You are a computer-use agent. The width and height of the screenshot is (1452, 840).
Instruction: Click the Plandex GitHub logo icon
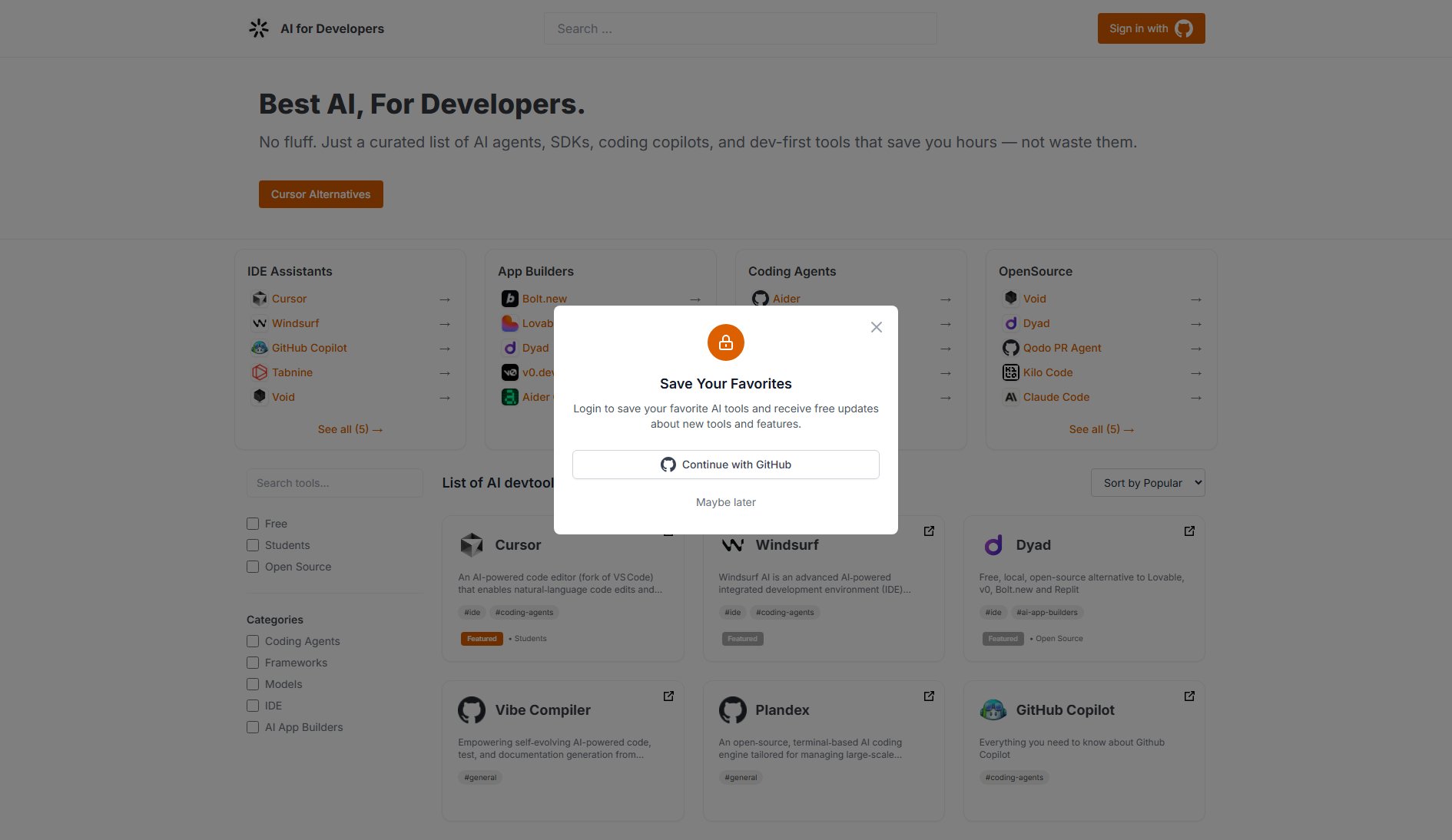point(732,710)
